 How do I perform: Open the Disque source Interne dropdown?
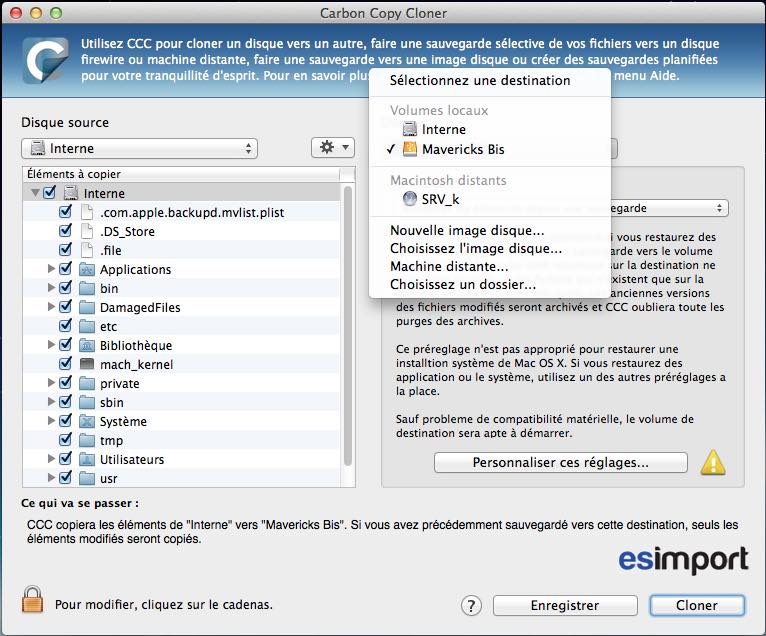(139, 148)
